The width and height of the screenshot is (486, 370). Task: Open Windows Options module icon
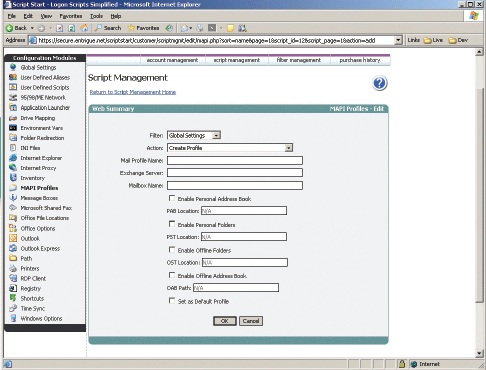(13, 318)
